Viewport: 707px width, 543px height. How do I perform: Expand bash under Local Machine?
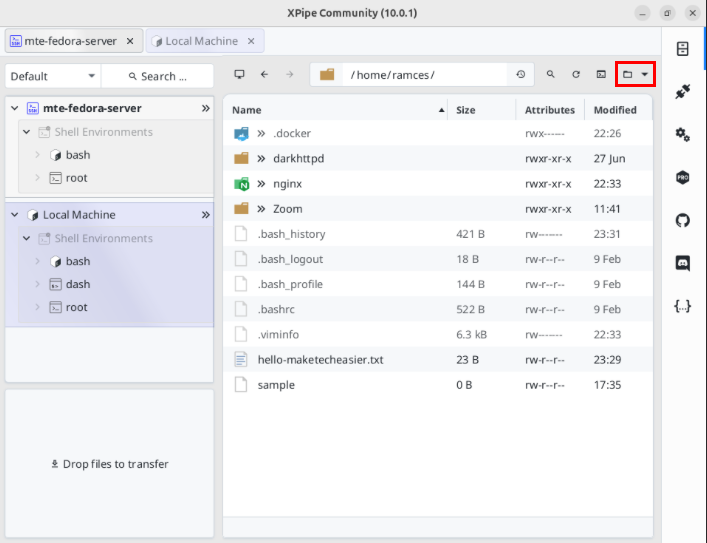[37, 261]
